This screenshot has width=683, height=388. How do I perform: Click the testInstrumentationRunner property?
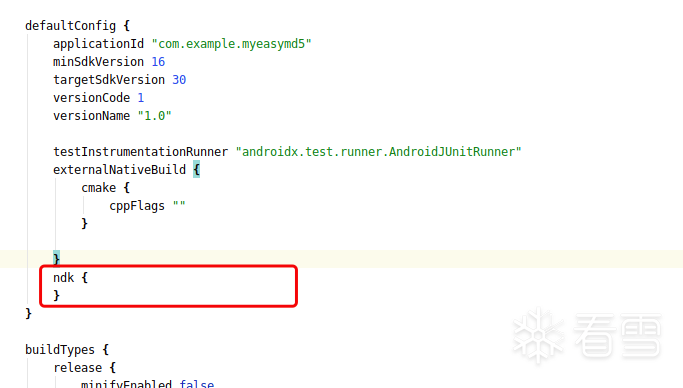click(x=140, y=152)
